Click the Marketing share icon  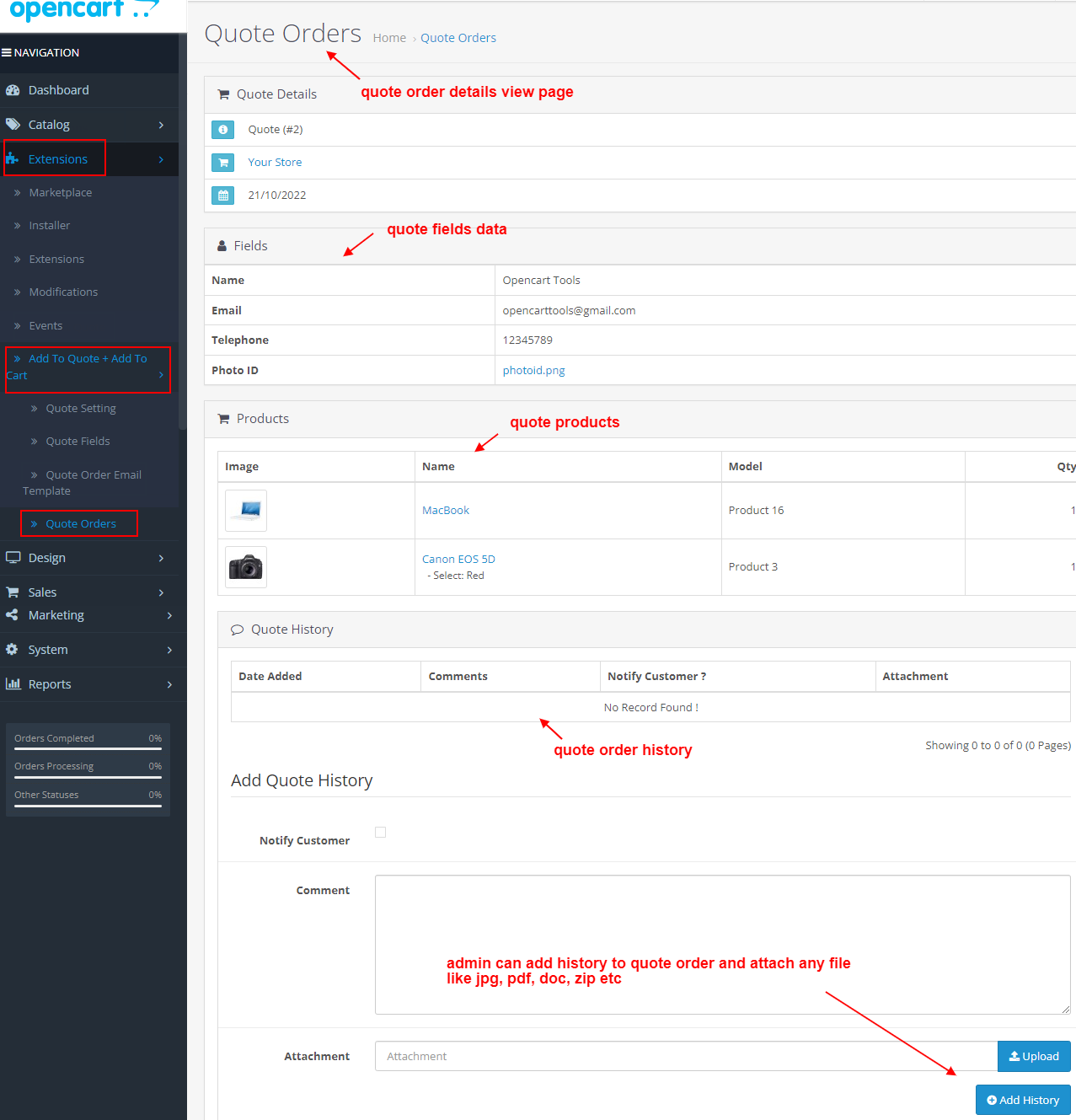click(x=12, y=615)
